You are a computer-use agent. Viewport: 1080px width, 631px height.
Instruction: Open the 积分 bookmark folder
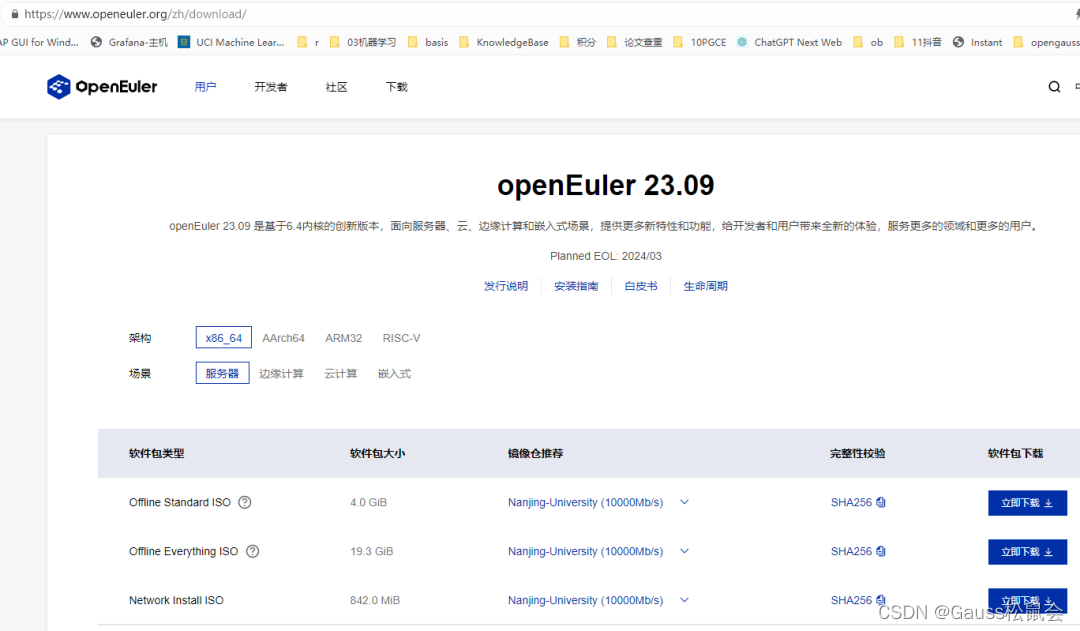coord(577,42)
